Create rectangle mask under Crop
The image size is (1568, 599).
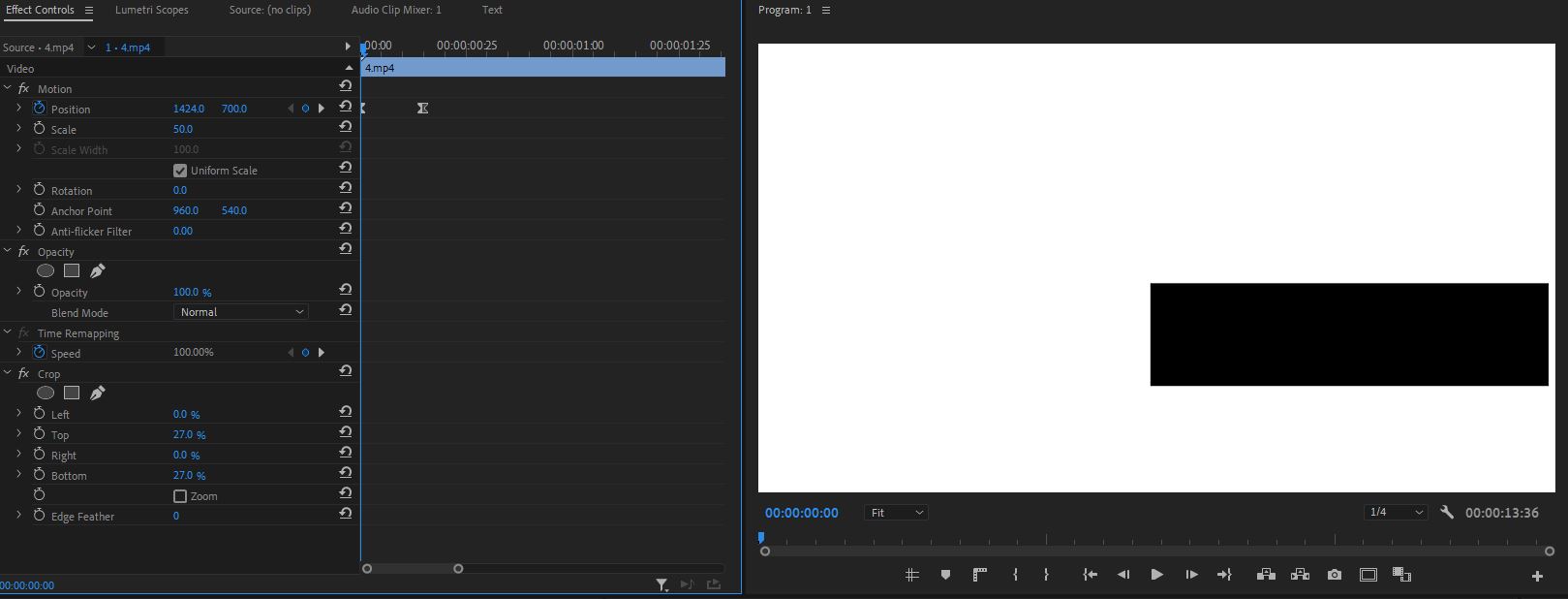click(72, 394)
